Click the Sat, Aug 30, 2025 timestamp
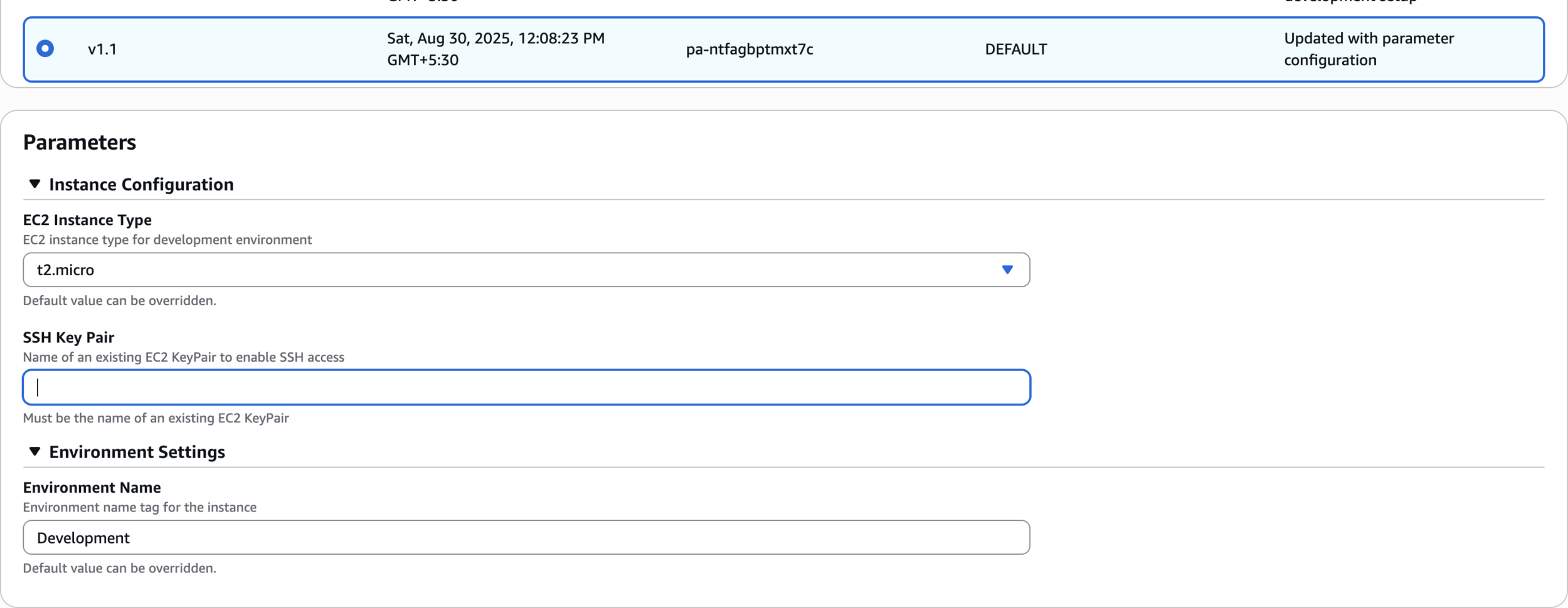The width and height of the screenshot is (1568, 608). (x=495, y=49)
